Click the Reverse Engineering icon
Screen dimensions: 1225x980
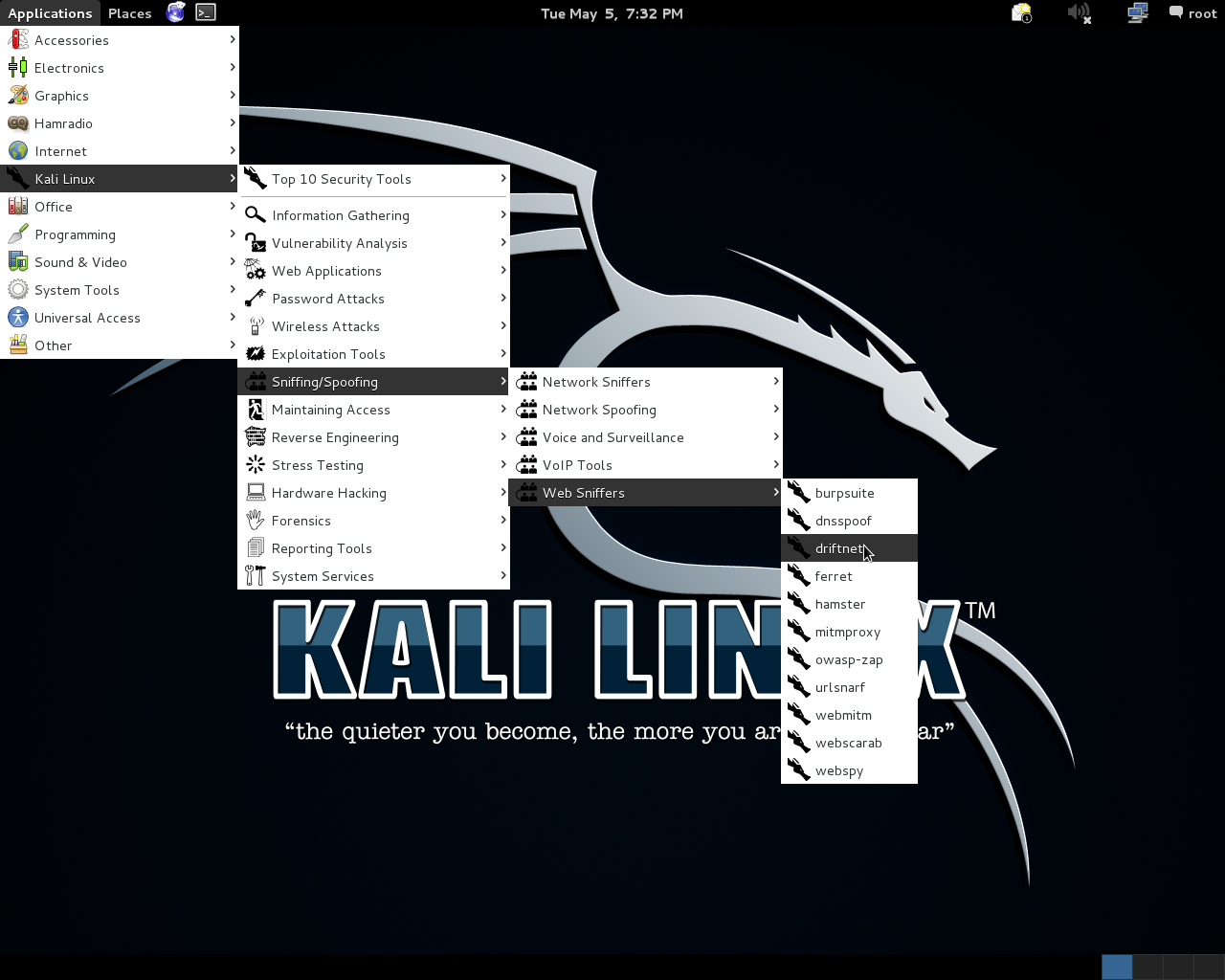click(256, 437)
